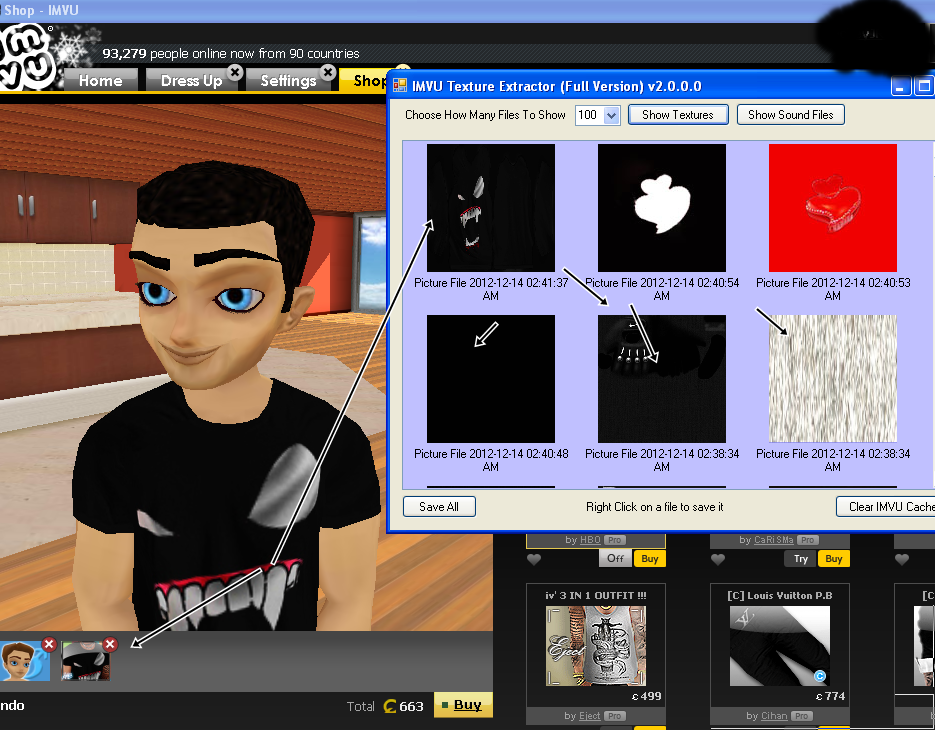This screenshot has height=730, width=935.
Task: Switch to the Shop tab
Action: coord(366,81)
